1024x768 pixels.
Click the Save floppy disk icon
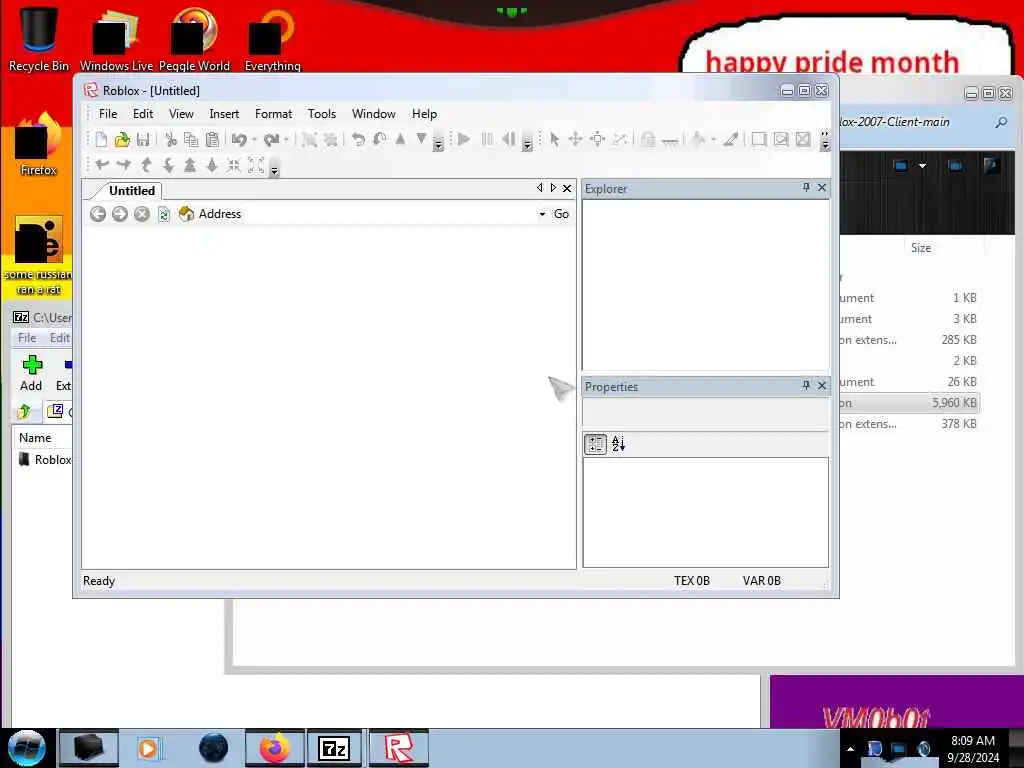(143, 139)
